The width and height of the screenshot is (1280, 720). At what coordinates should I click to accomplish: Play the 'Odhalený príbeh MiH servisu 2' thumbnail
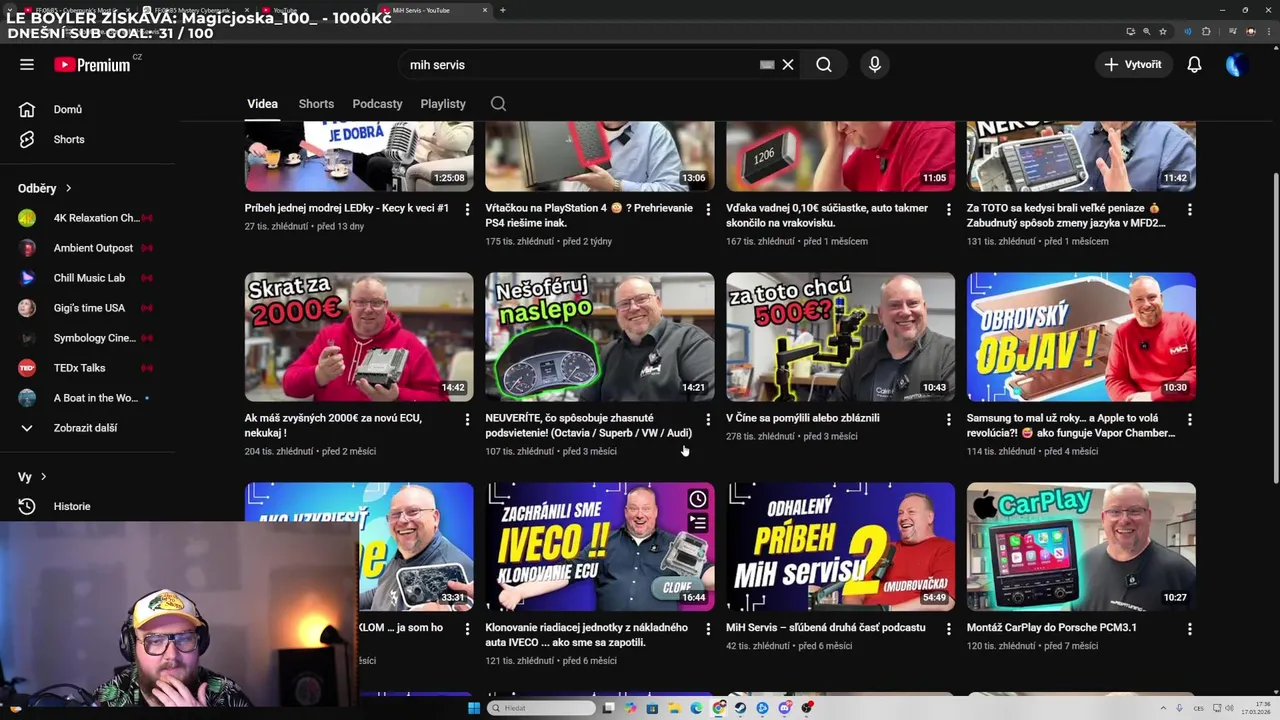841,547
